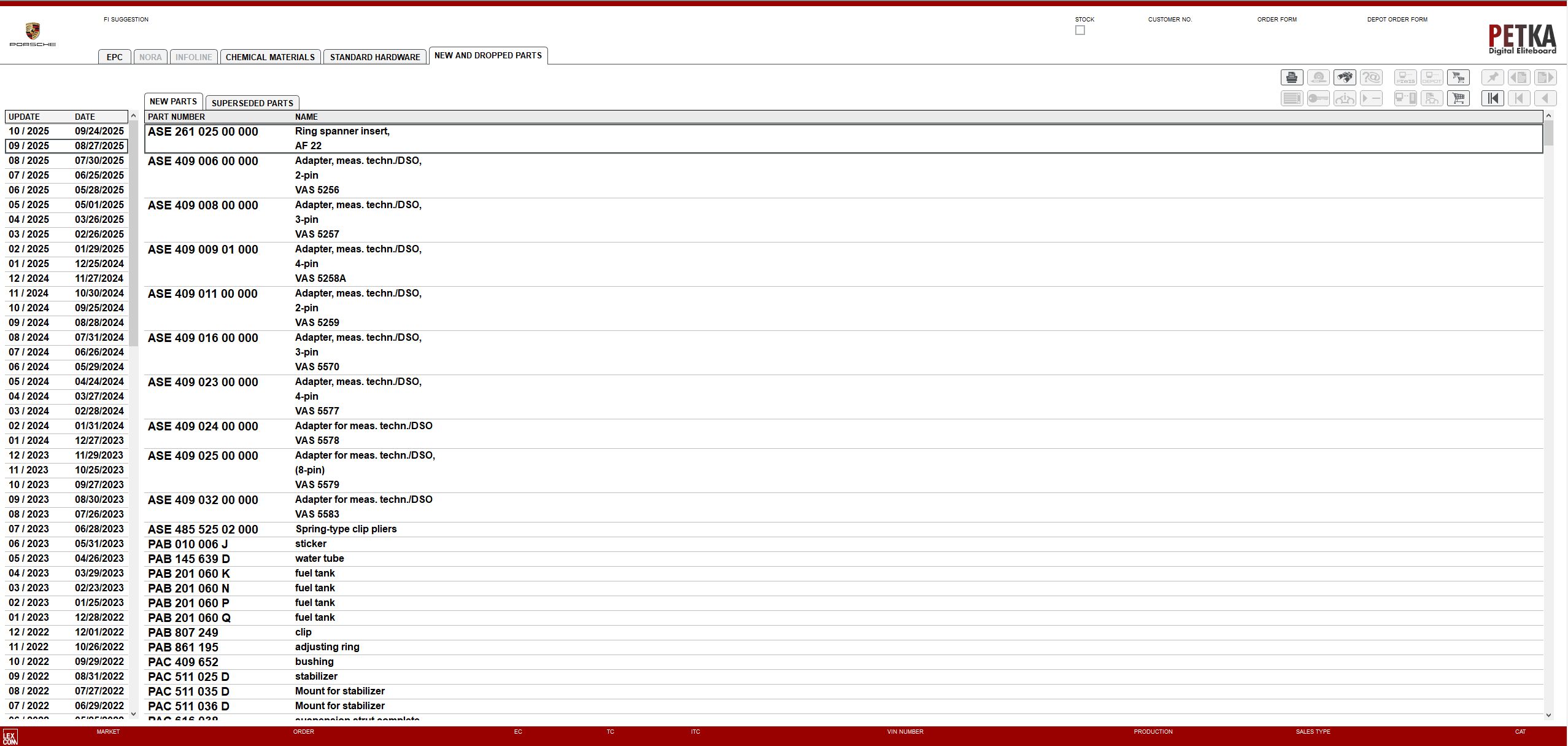The width and height of the screenshot is (1568, 746).
Task: Select part PAB 010 006 J sticker
Action: point(844,544)
